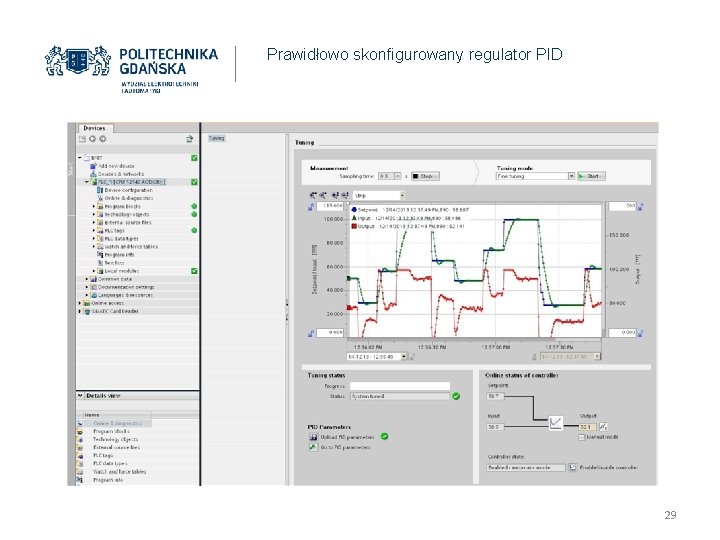
Task: Click the measurement Stop button
Action: (425, 176)
